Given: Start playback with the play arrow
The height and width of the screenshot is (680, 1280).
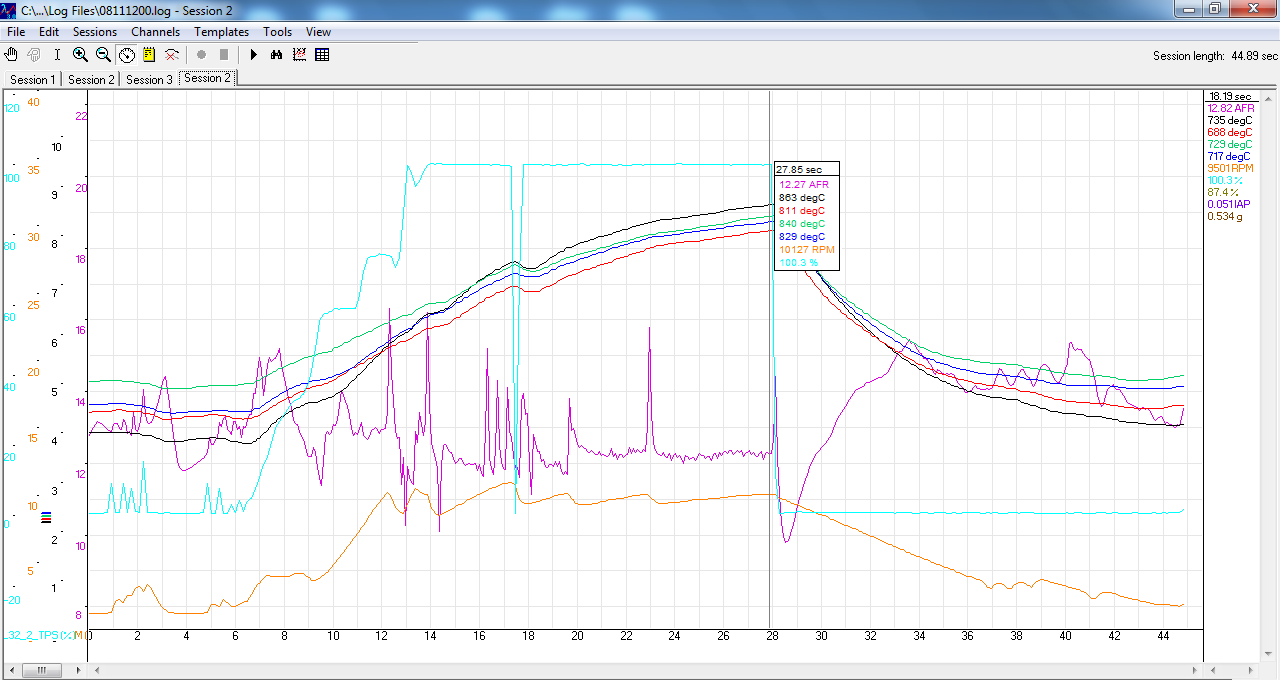Looking at the screenshot, I should coord(253,55).
